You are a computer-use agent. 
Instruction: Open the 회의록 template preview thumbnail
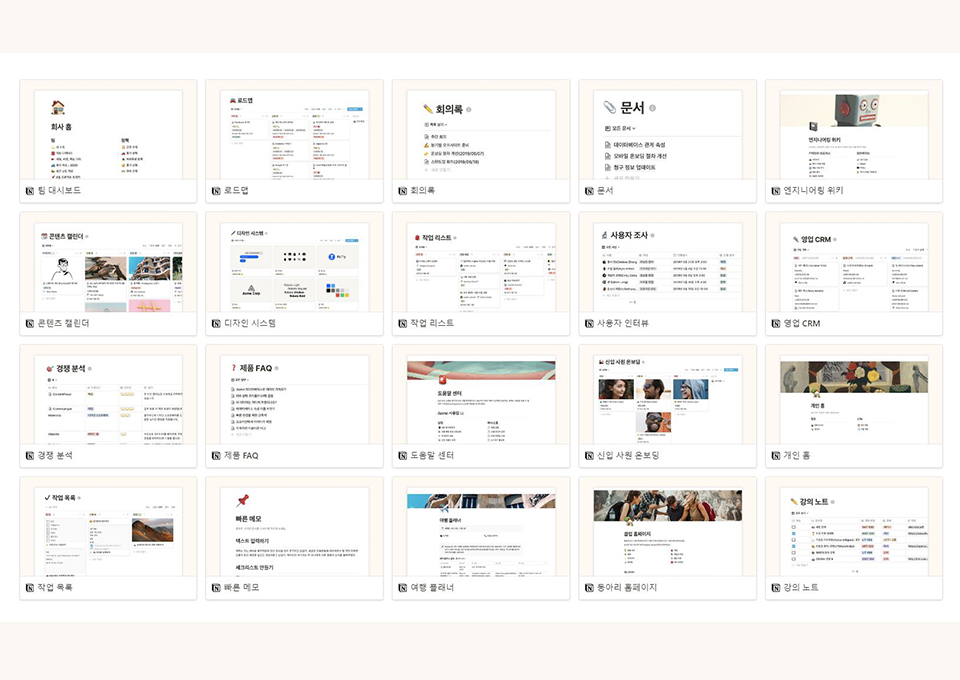tap(481, 135)
